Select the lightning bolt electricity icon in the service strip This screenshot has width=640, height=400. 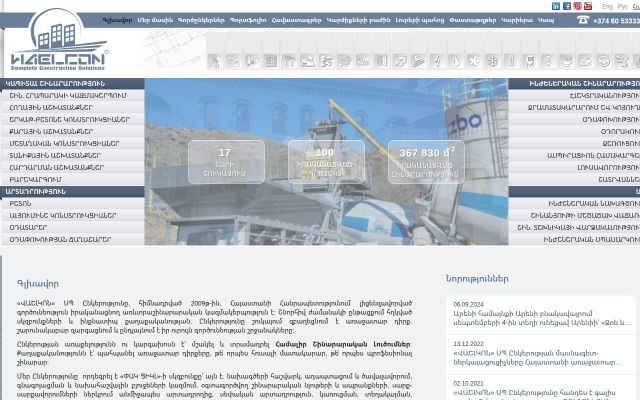pyautogui.click(x=437, y=61)
